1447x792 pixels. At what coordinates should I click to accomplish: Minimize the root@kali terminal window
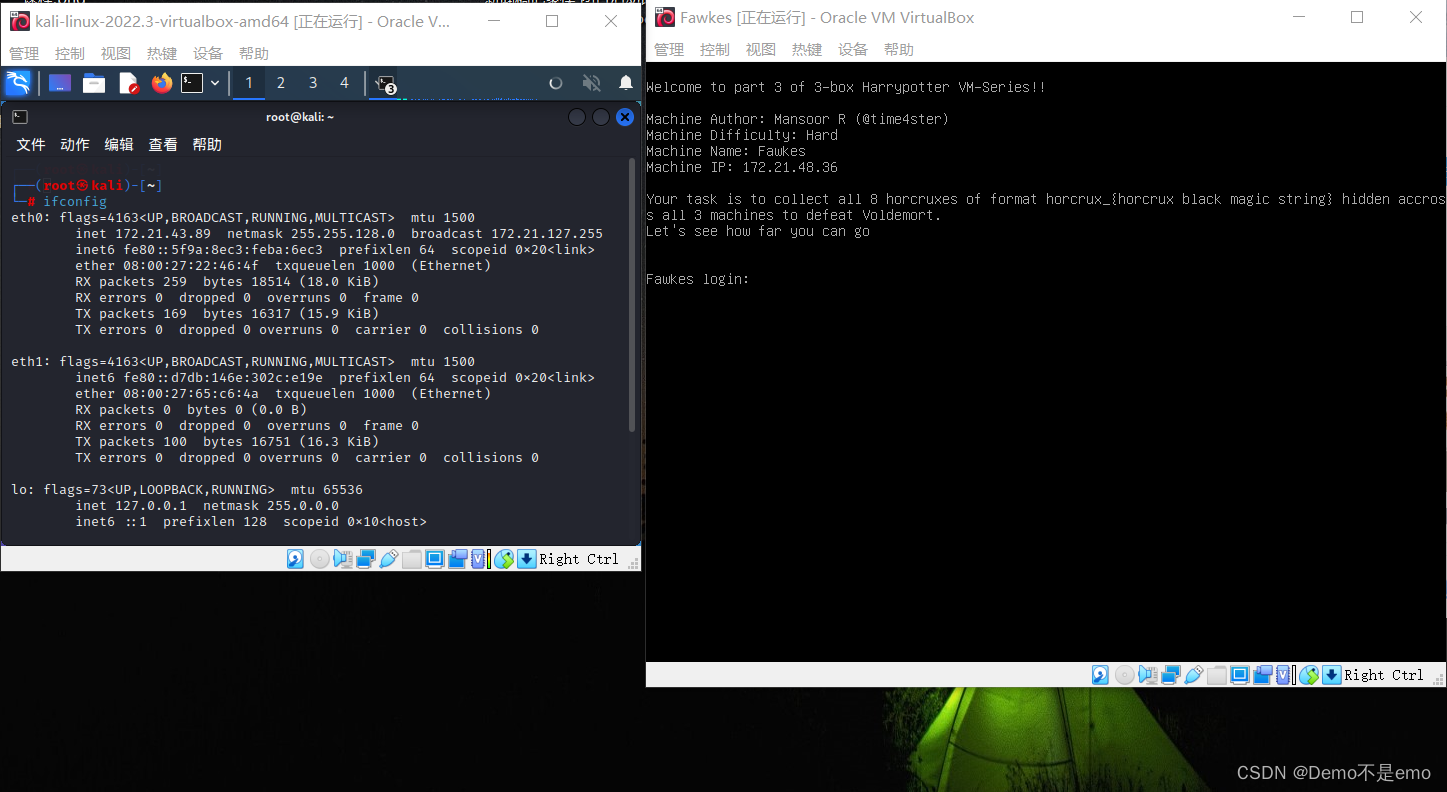click(x=577, y=117)
